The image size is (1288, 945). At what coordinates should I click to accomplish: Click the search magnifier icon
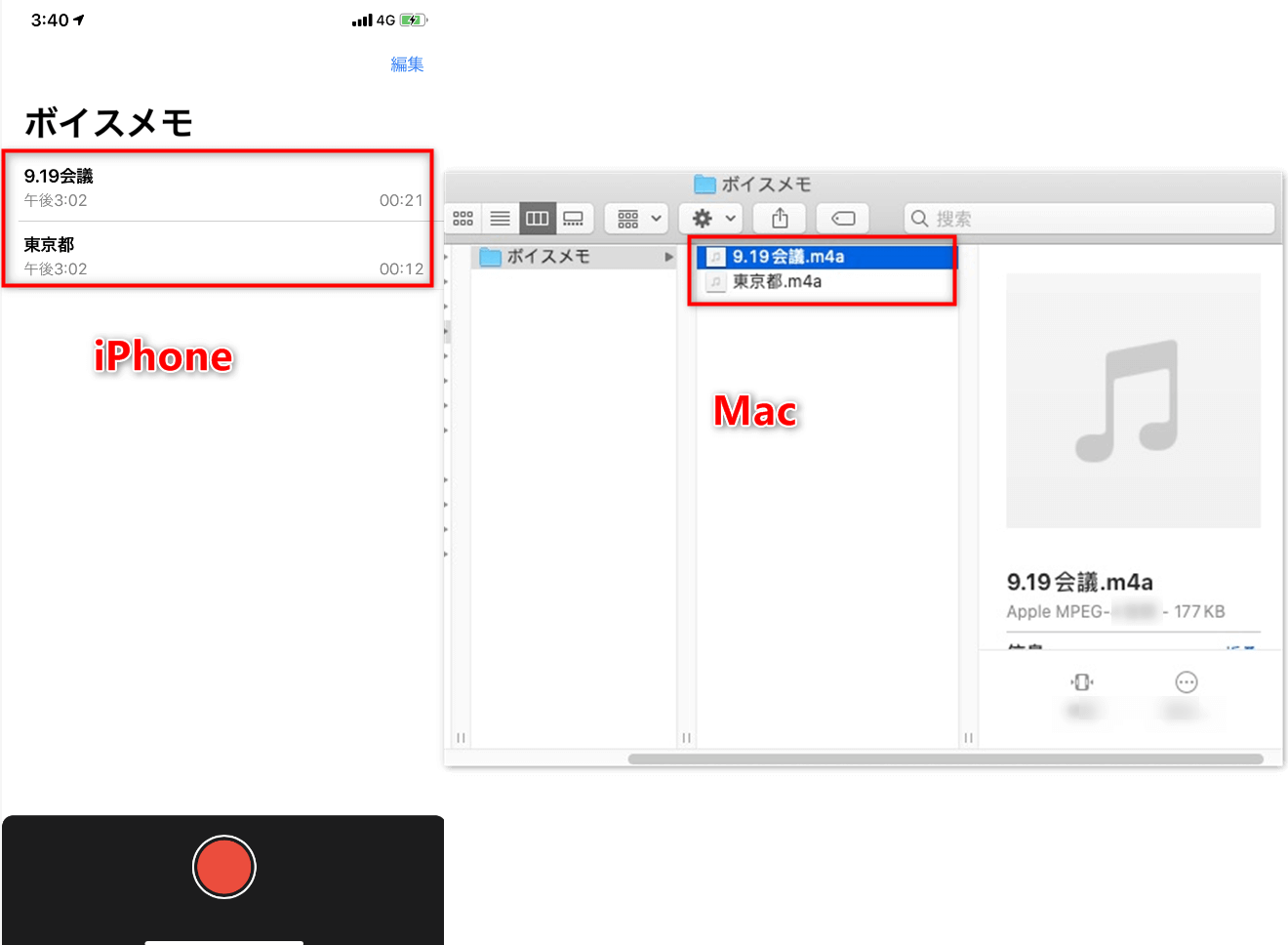point(919,219)
